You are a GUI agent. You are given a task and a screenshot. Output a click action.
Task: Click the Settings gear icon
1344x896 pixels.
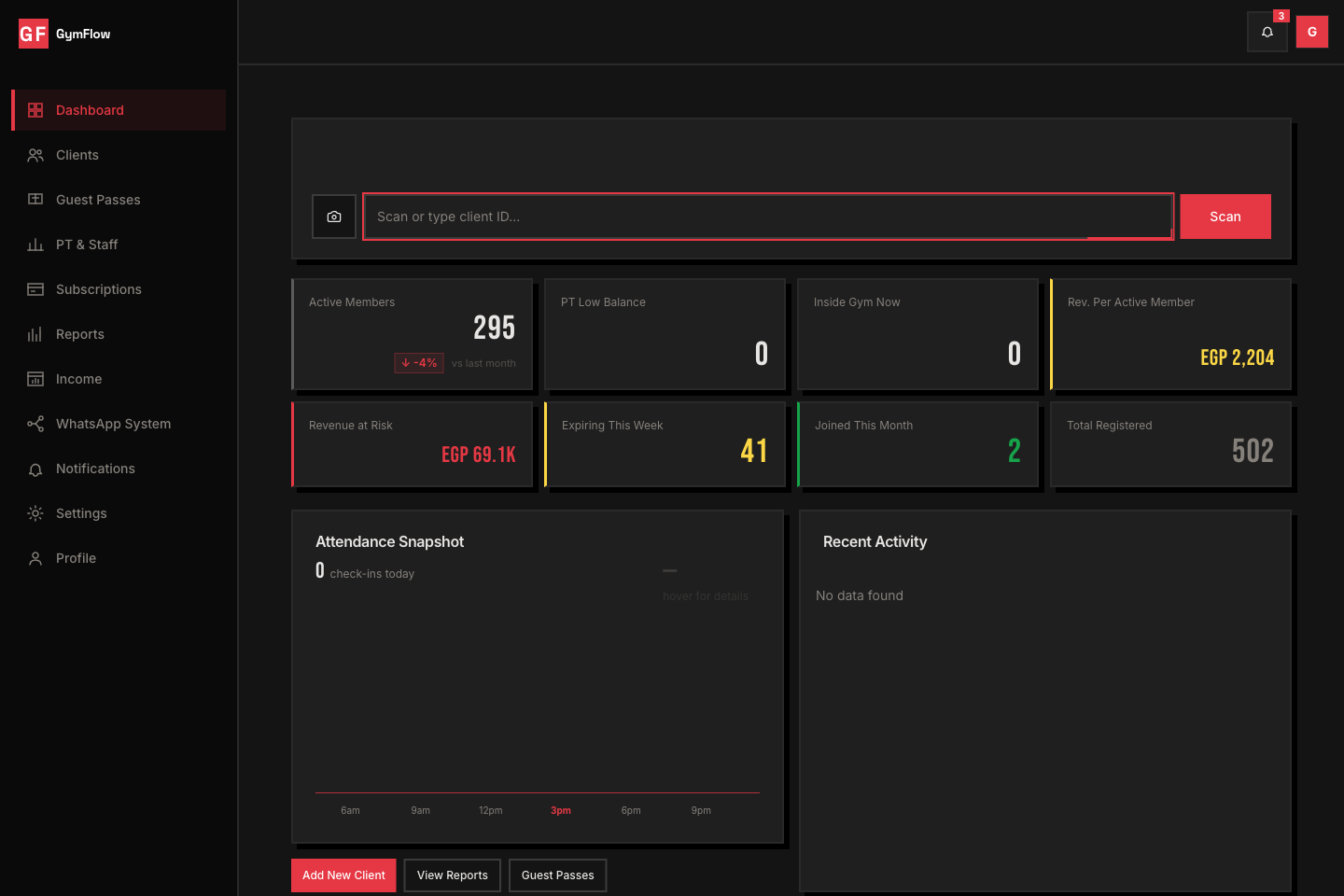35,513
